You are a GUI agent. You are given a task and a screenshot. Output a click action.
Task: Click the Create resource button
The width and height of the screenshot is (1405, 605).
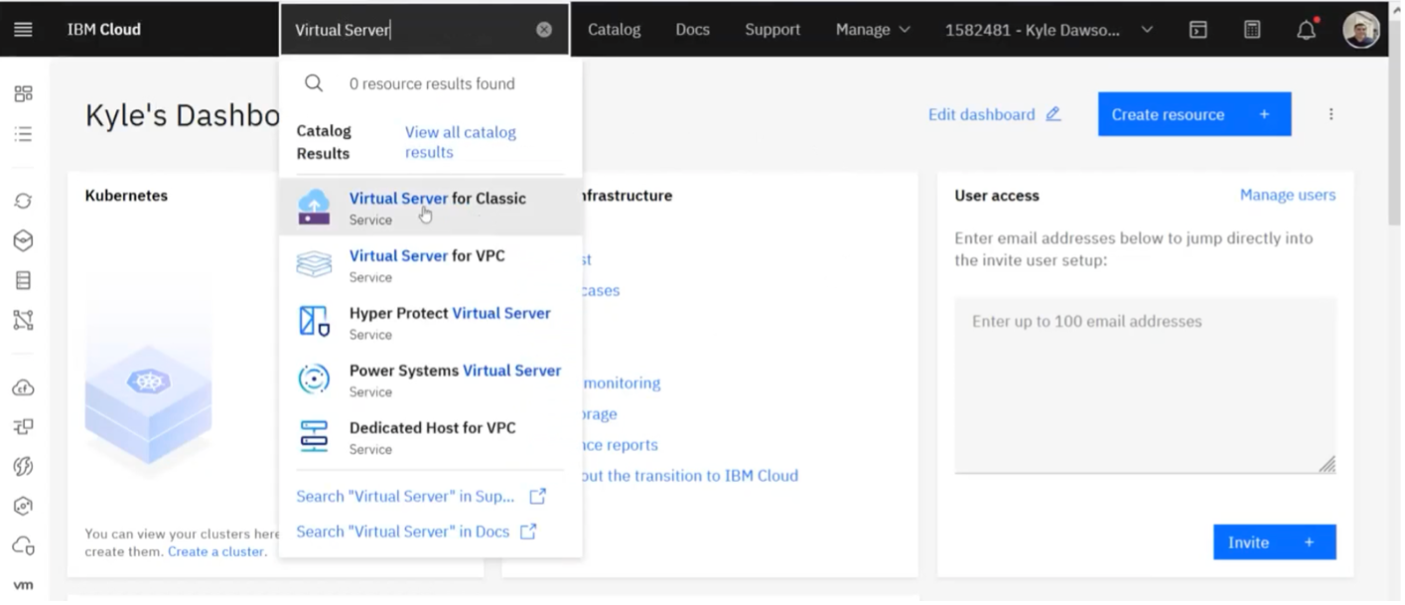[1194, 114]
